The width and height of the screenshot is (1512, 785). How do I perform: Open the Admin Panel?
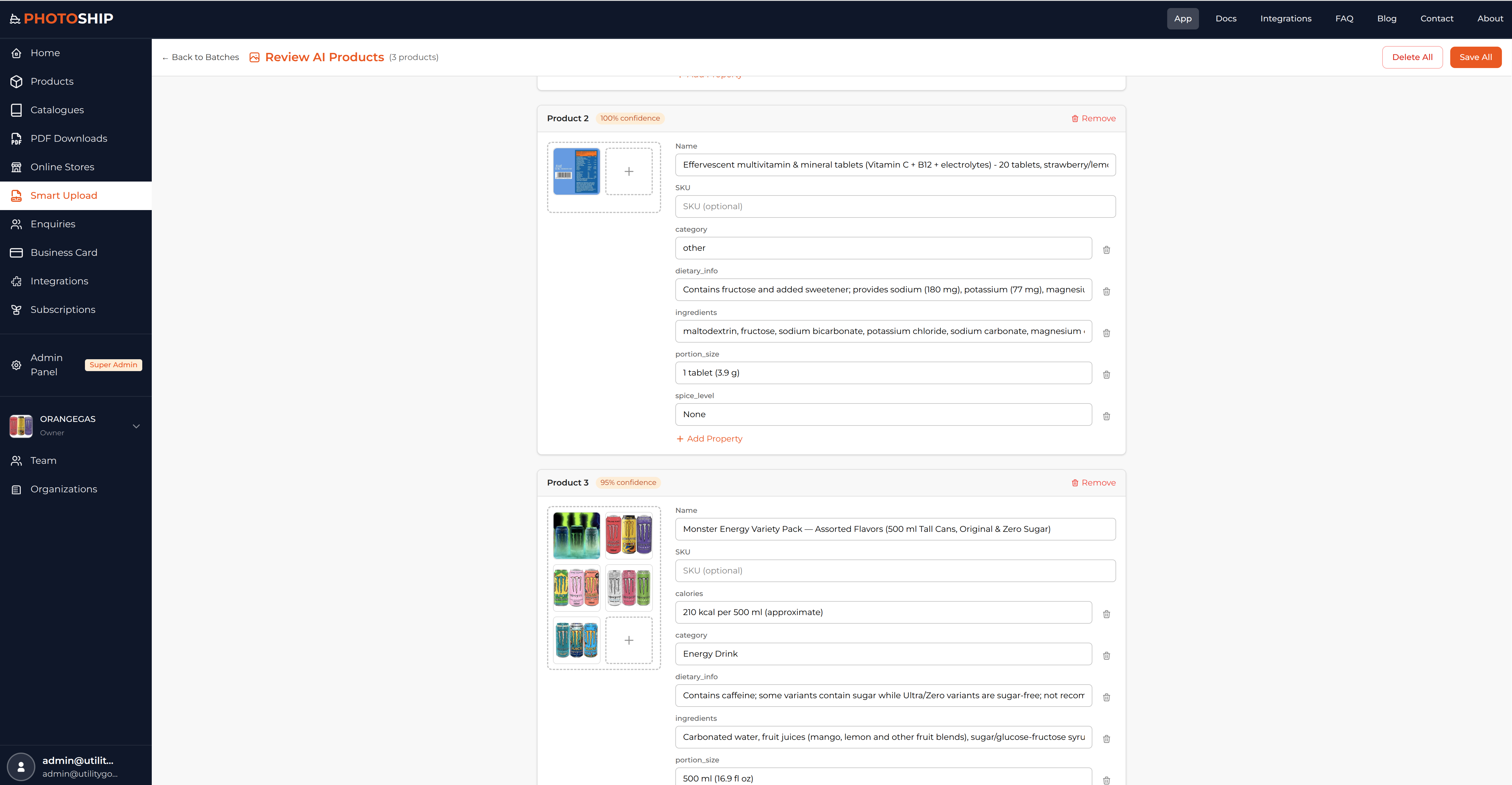pyautogui.click(x=46, y=364)
